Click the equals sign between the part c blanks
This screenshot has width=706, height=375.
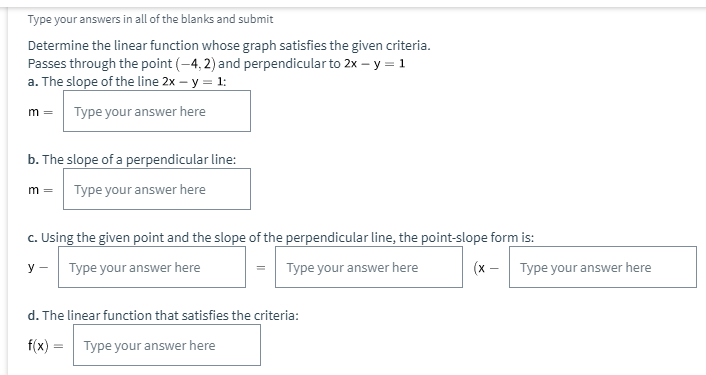pos(261,267)
